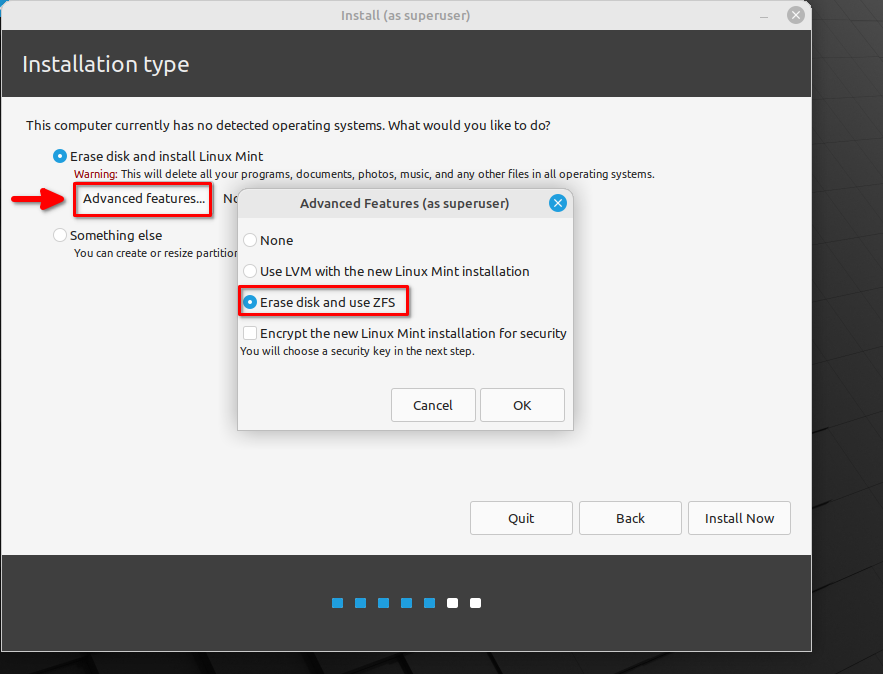This screenshot has height=675, width=883.
Task: Open Advanced features button
Action: tap(143, 199)
